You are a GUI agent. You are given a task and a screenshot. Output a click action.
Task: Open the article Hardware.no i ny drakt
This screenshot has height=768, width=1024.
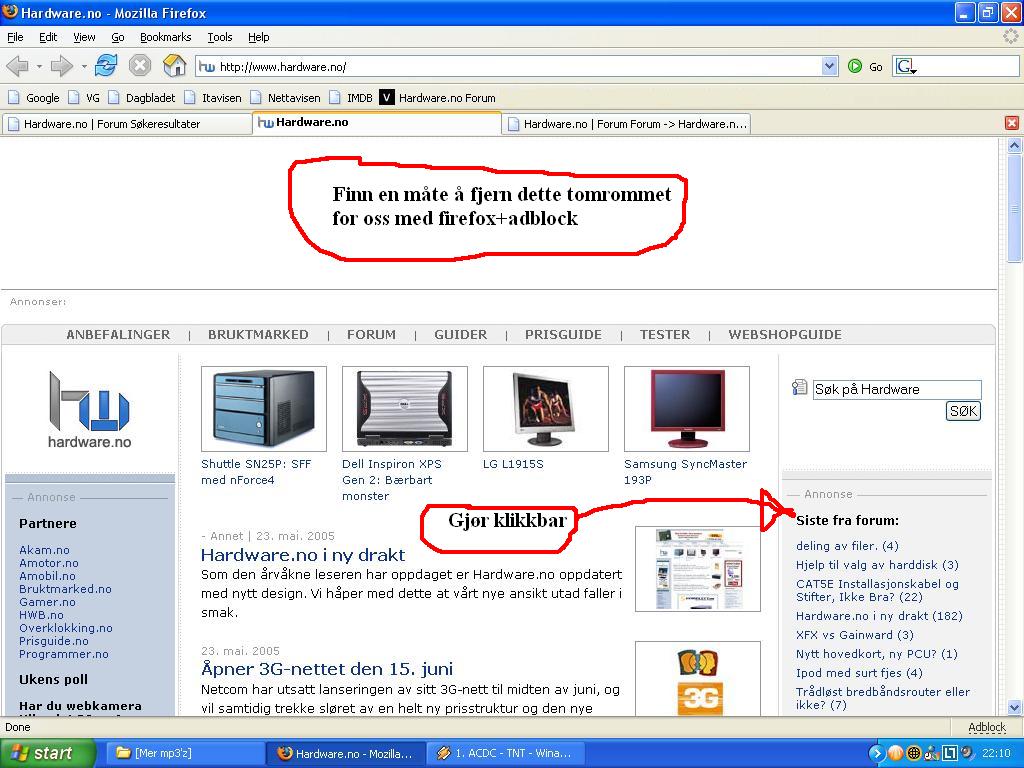[303, 555]
